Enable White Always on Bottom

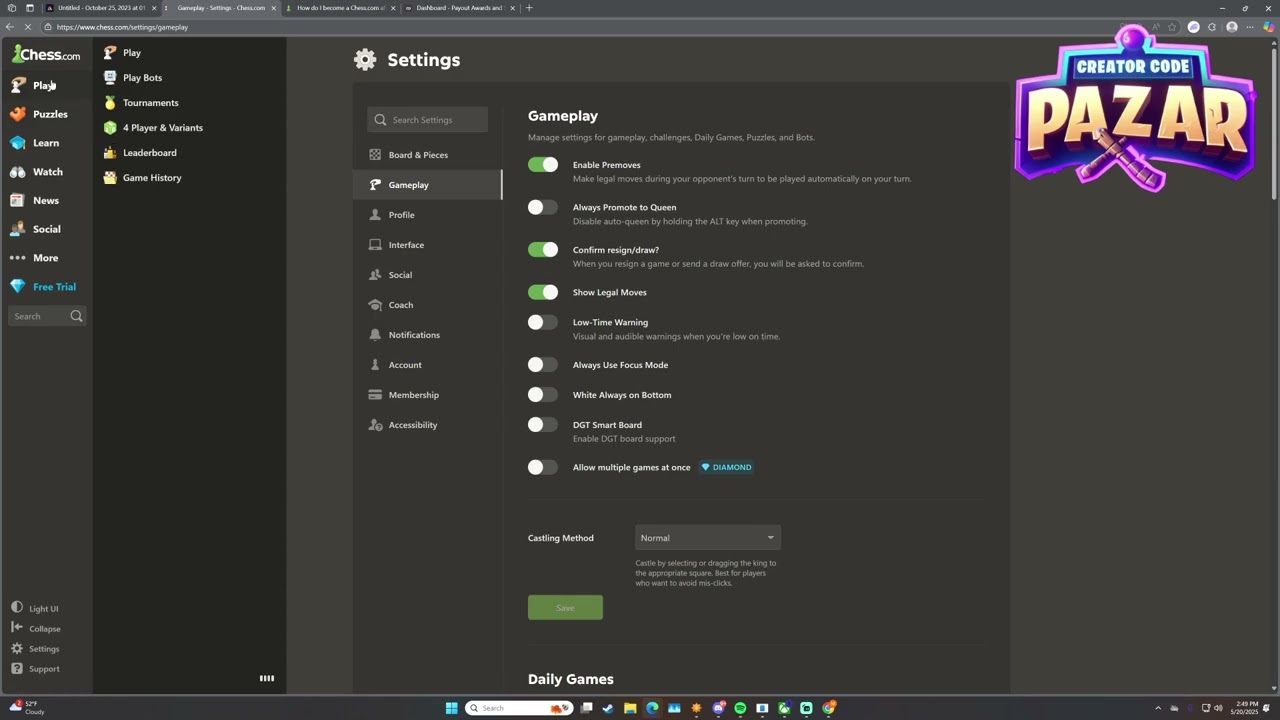pos(543,395)
